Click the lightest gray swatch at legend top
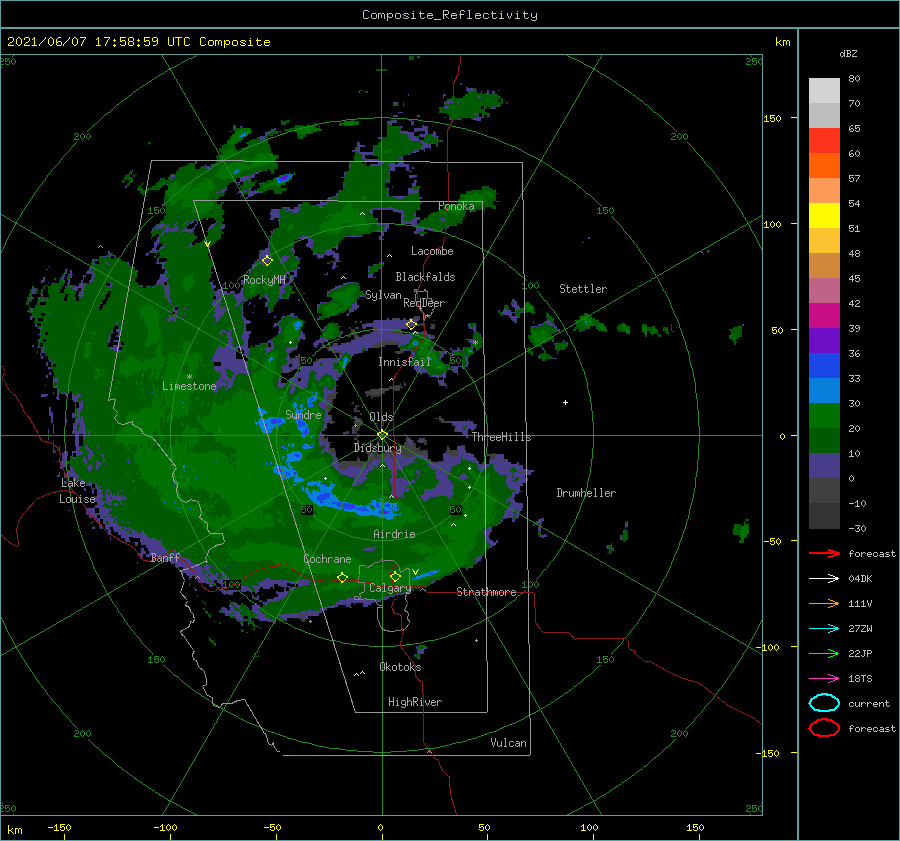Screen dimensions: 900x841 click(824, 90)
